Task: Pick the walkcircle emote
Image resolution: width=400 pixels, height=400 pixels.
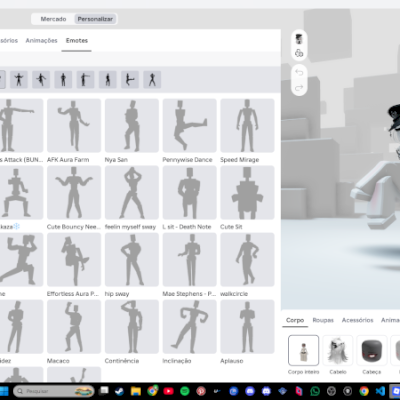Action: (247, 259)
